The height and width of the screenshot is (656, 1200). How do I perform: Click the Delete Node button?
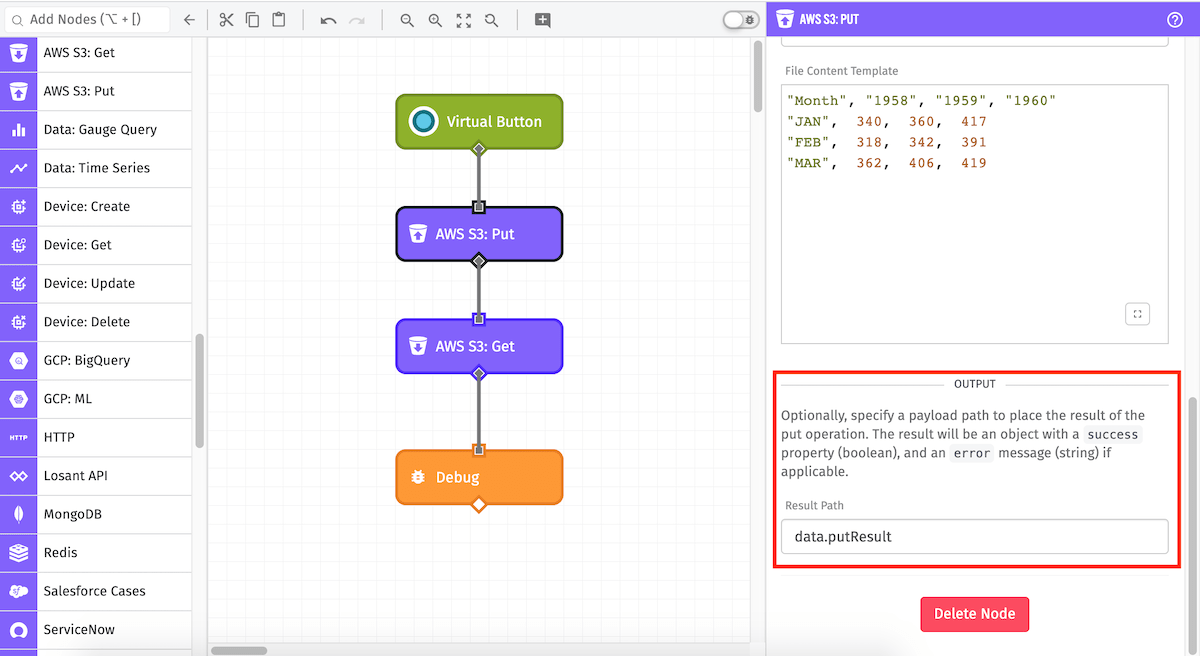pos(974,614)
